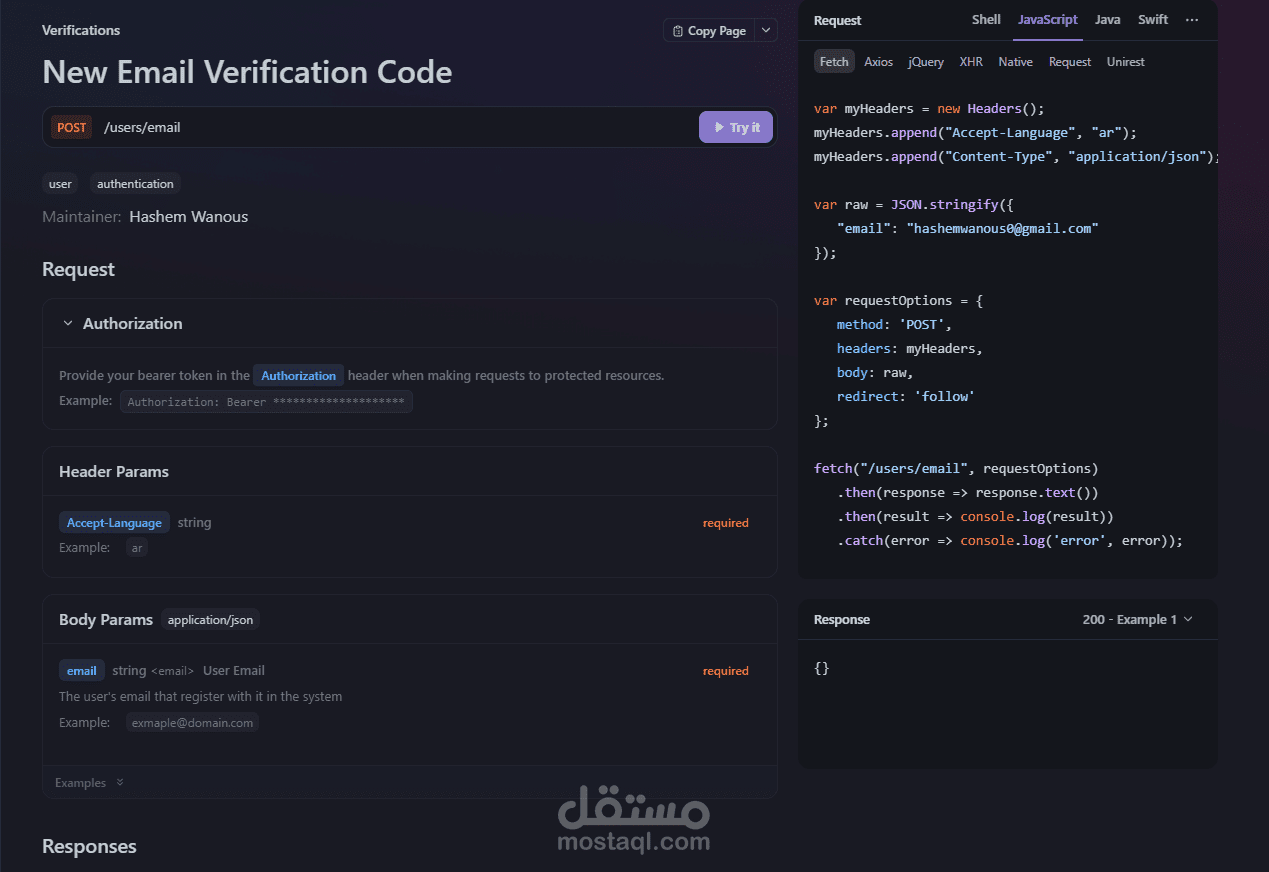The height and width of the screenshot is (872, 1269).
Task: Click the Request section heading
Action: coord(78,269)
